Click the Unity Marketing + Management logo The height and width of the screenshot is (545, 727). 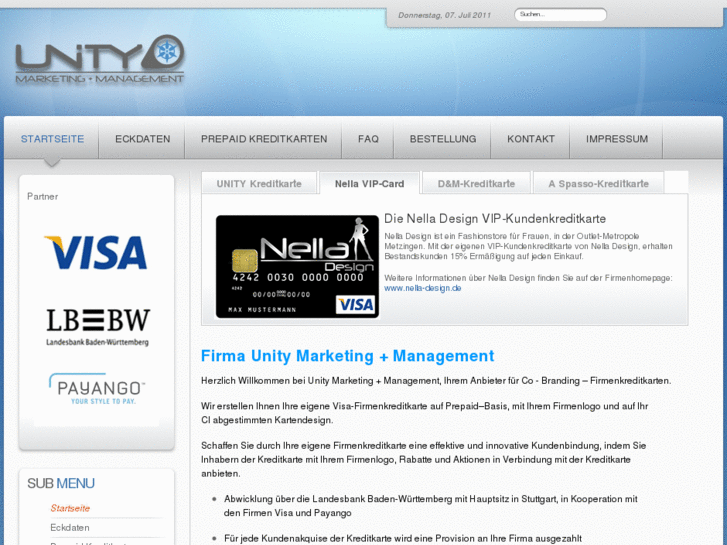(100, 59)
